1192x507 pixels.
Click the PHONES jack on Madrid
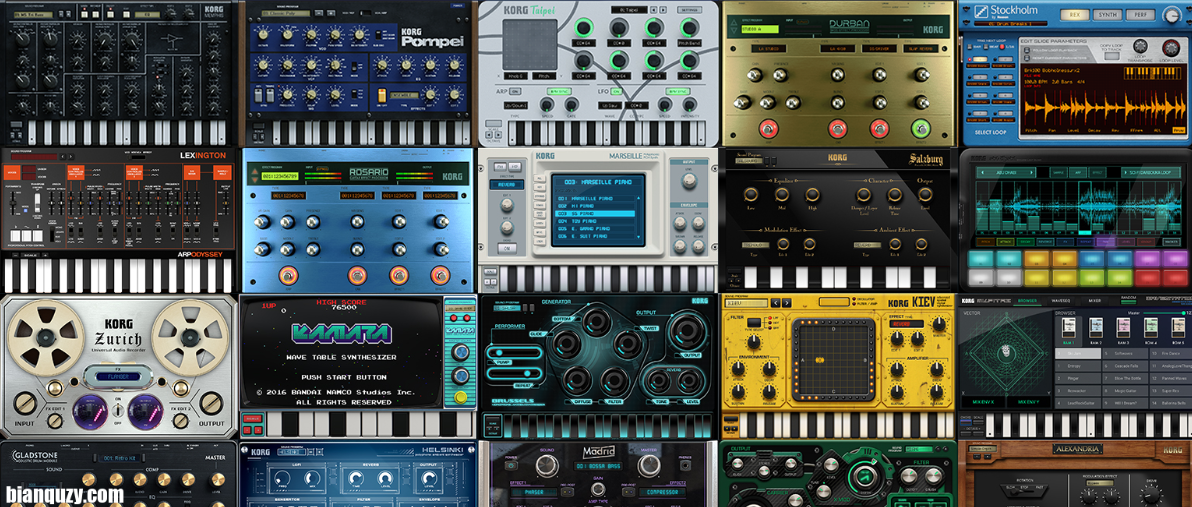[x=685, y=465]
